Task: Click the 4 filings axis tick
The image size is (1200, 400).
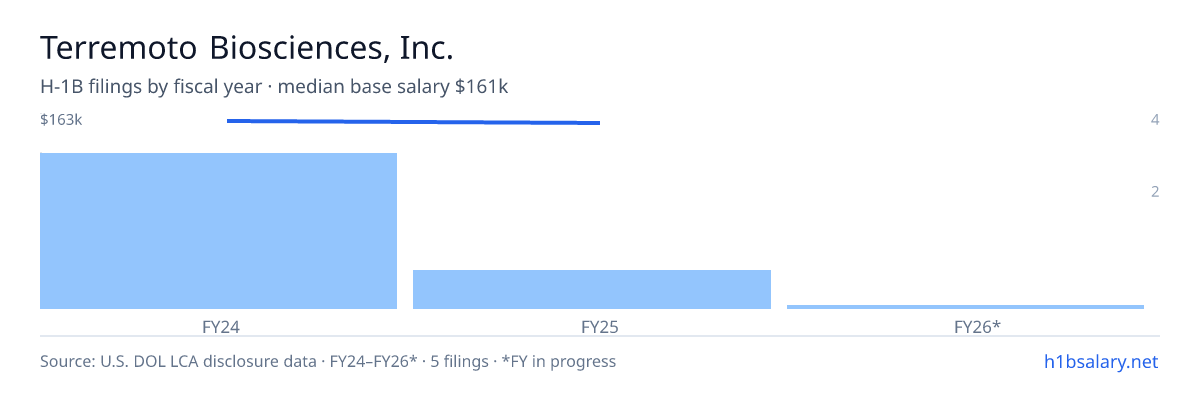Action: tap(1155, 120)
